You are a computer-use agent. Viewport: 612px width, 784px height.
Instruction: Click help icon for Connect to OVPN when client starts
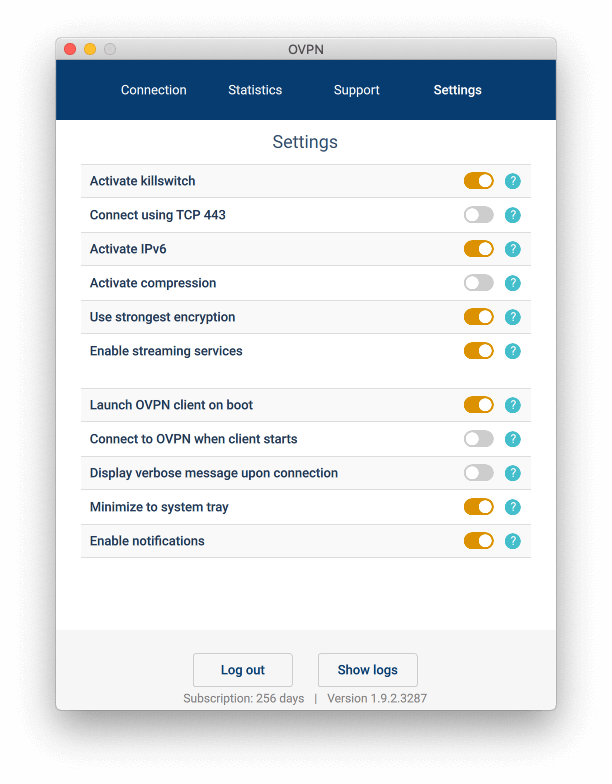coord(512,439)
